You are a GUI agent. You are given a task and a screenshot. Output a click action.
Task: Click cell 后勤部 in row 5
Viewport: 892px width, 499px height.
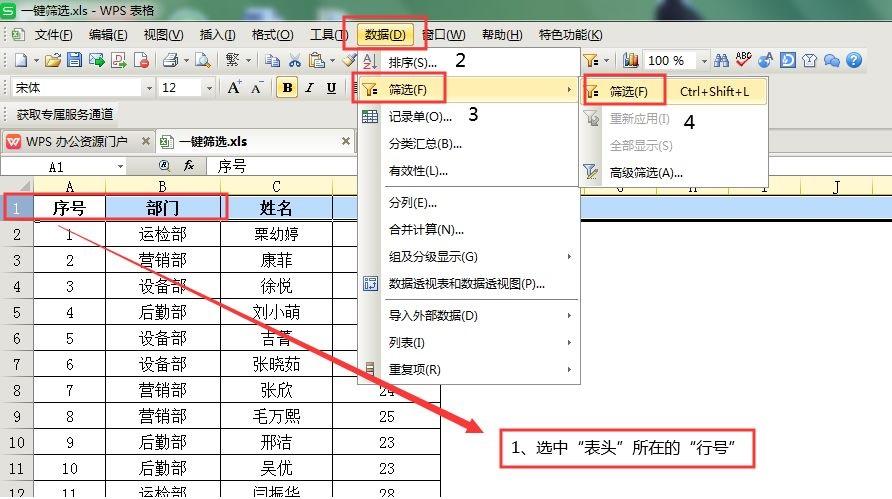click(x=163, y=312)
